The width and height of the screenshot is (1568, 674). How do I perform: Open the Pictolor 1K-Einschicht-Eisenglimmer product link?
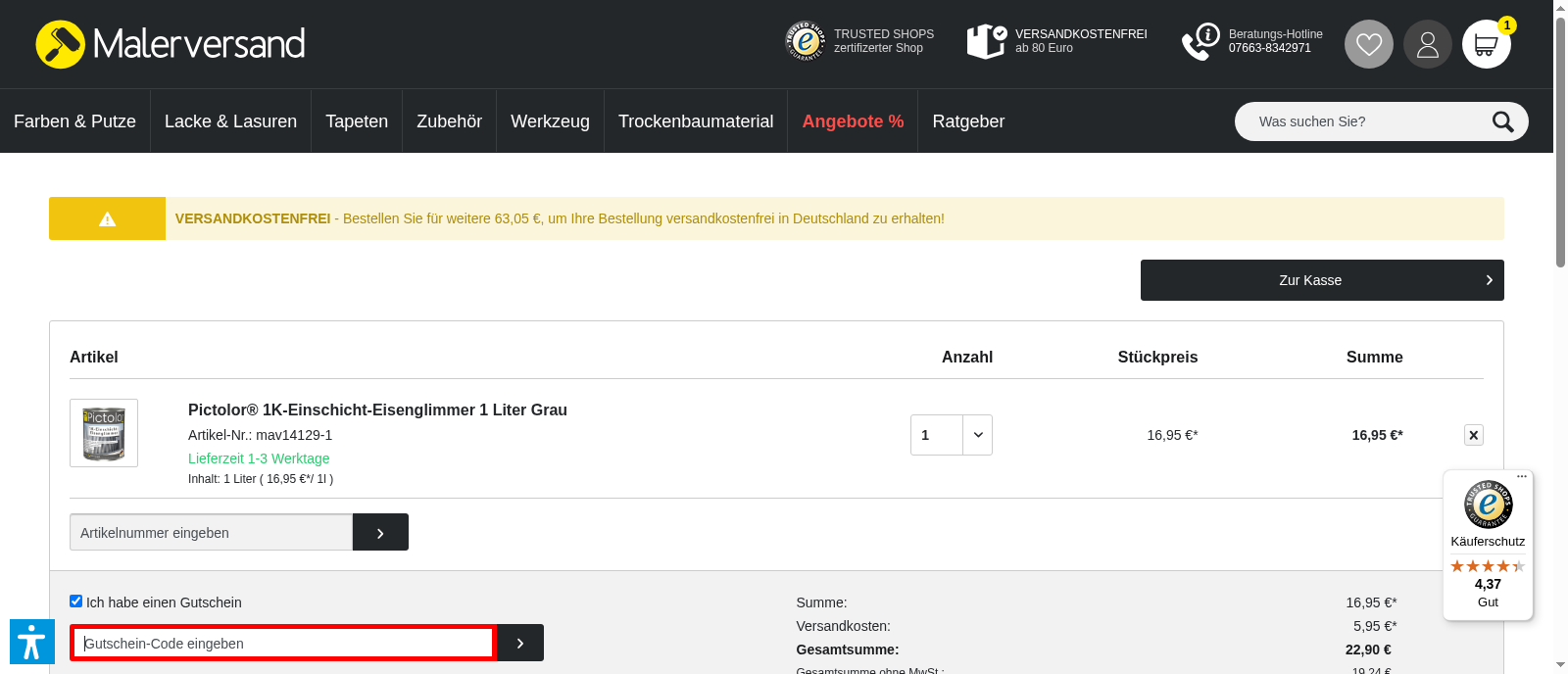[377, 409]
